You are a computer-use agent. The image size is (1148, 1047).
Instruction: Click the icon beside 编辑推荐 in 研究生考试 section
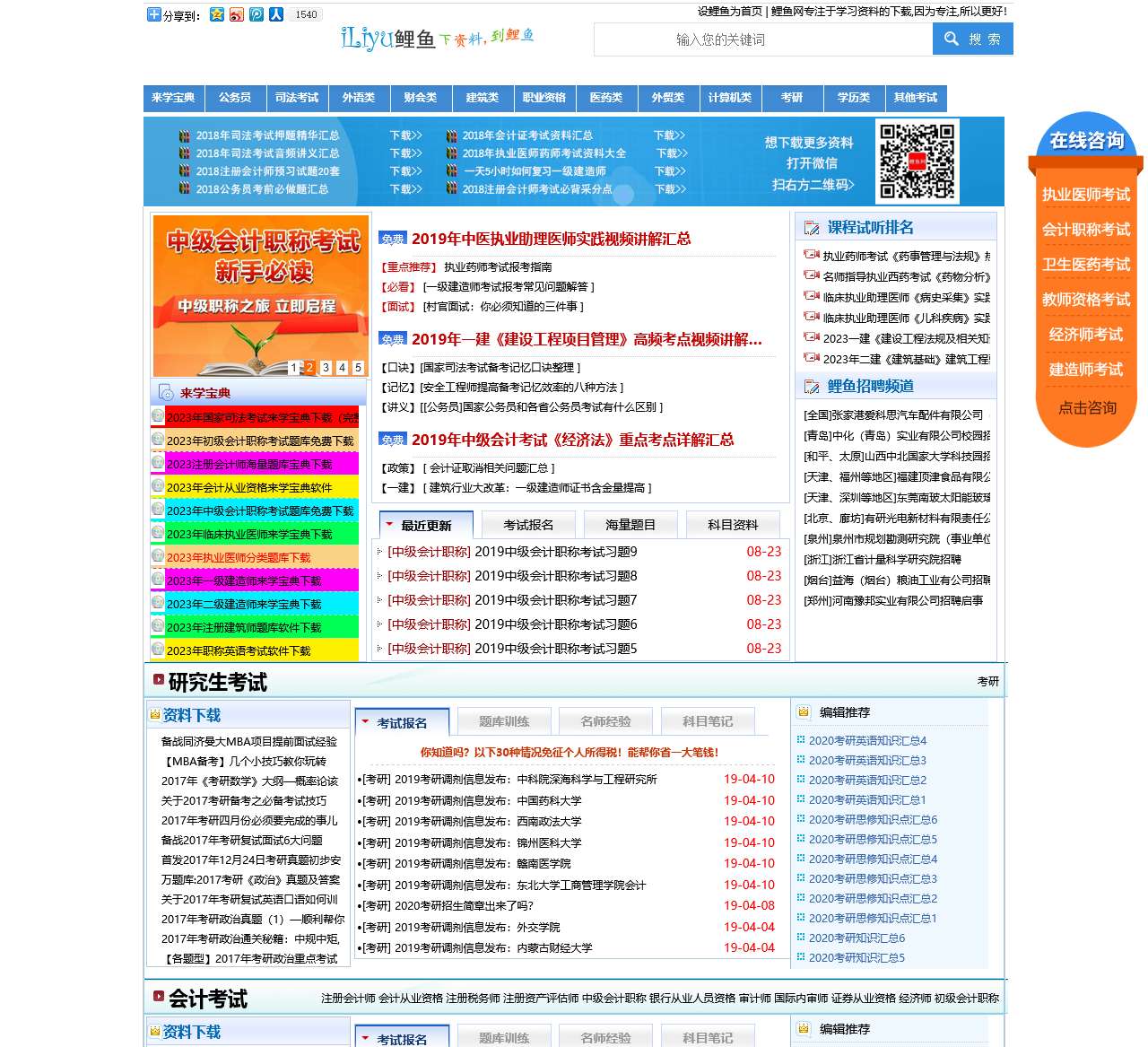[804, 712]
